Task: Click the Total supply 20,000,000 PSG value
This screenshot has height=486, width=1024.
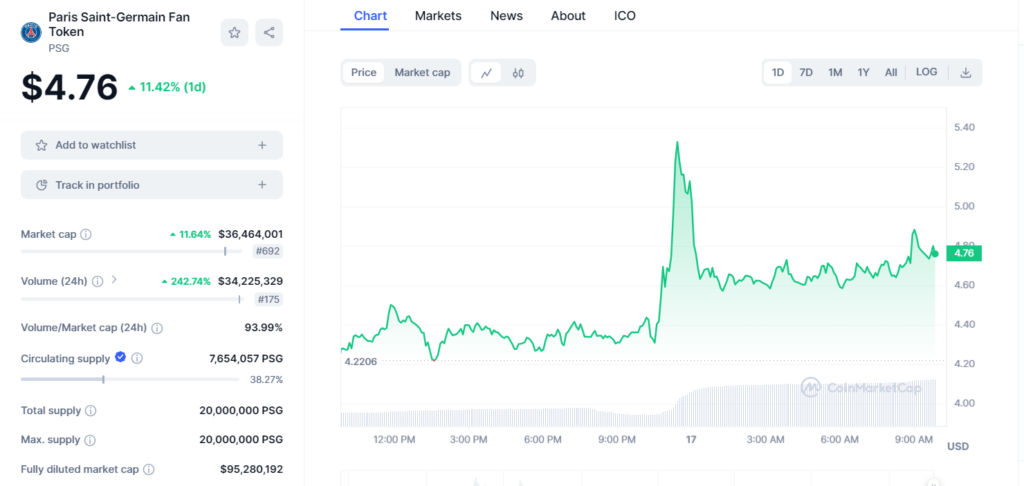Action: coord(241,411)
